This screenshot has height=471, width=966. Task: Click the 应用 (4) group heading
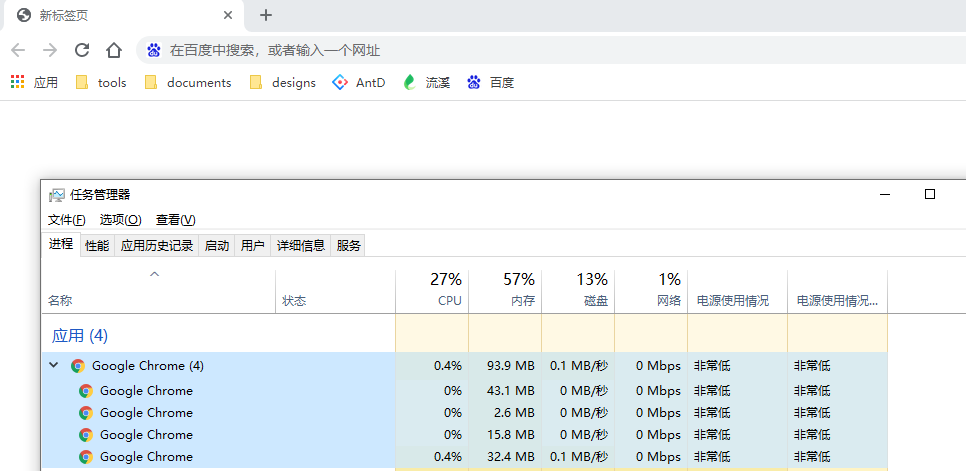80,336
